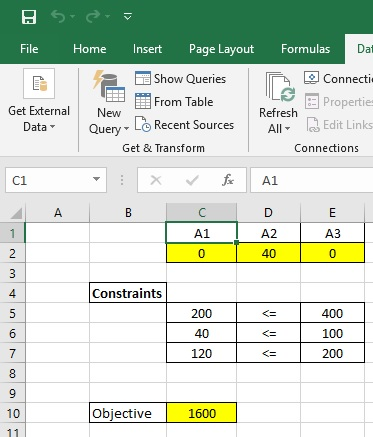373x437 pixels.
Task: Click the formula bar showing A1
Action: pyautogui.click(x=312, y=180)
